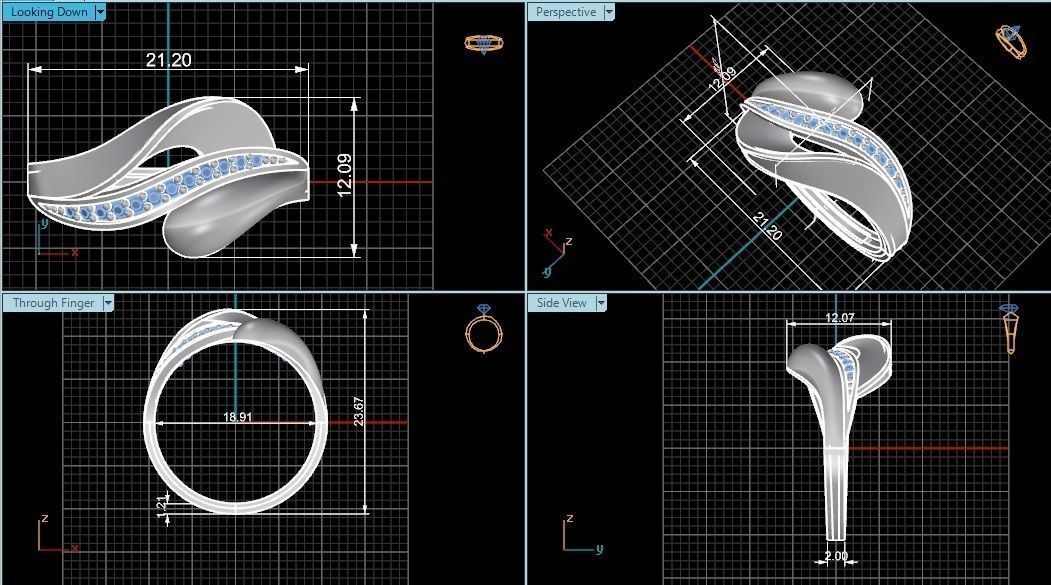Image resolution: width=1051 pixels, height=585 pixels.
Task: Click the ring orientation icon in Perspective viewport
Action: pos(1011,42)
